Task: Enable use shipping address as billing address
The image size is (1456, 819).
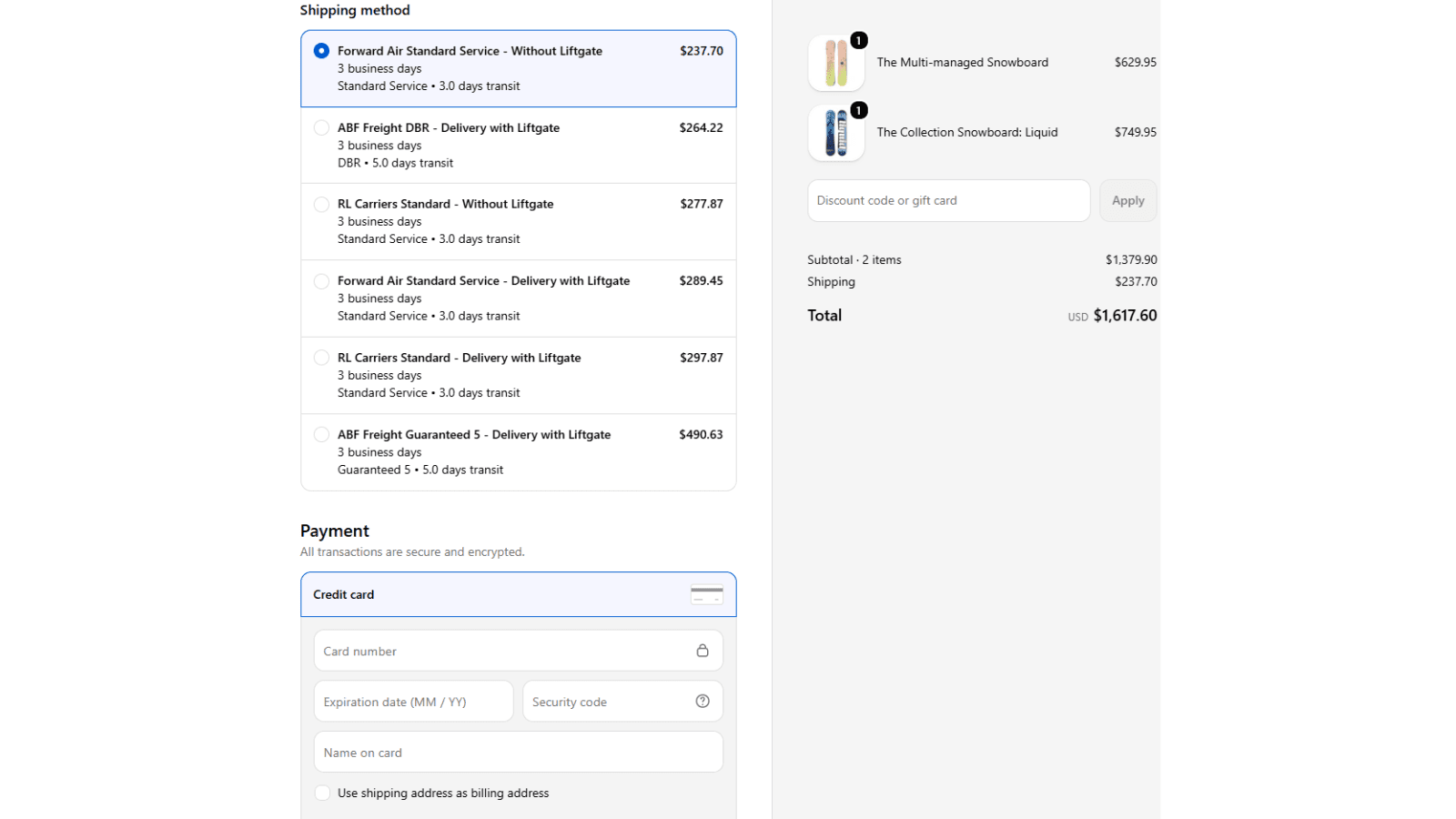Action: pyautogui.click(x=322, y=793)
